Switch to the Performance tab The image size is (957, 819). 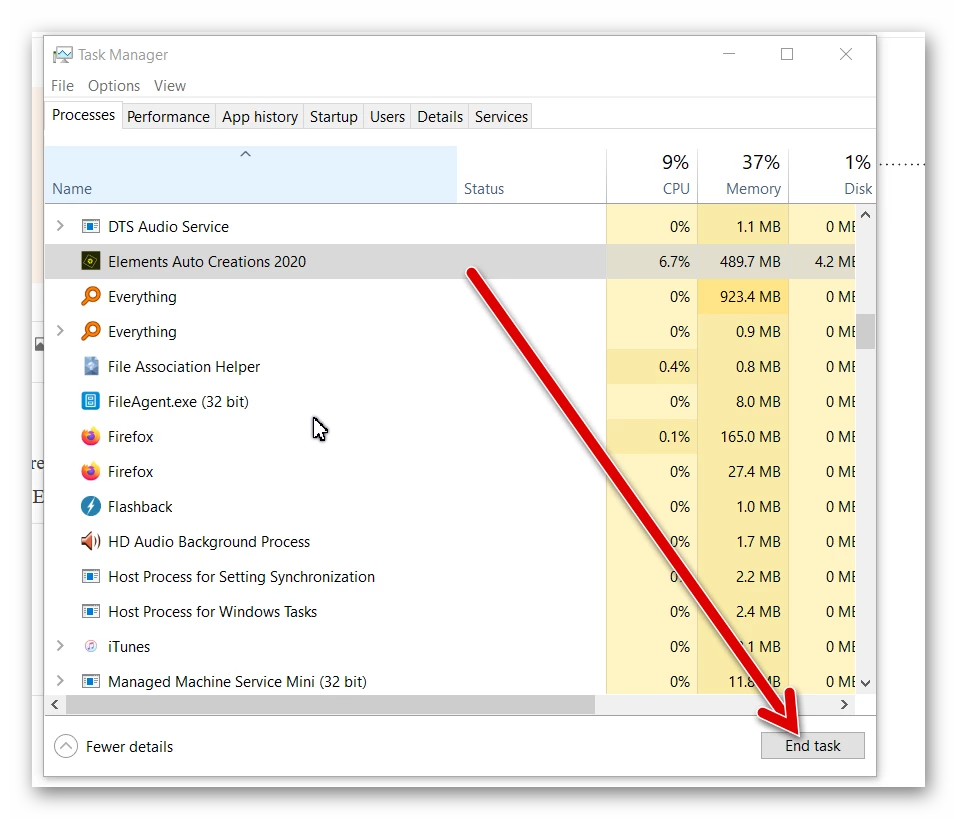168,117
